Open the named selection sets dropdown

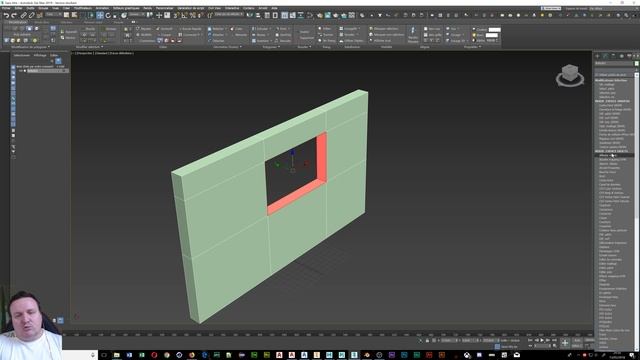tap(229, 15)
